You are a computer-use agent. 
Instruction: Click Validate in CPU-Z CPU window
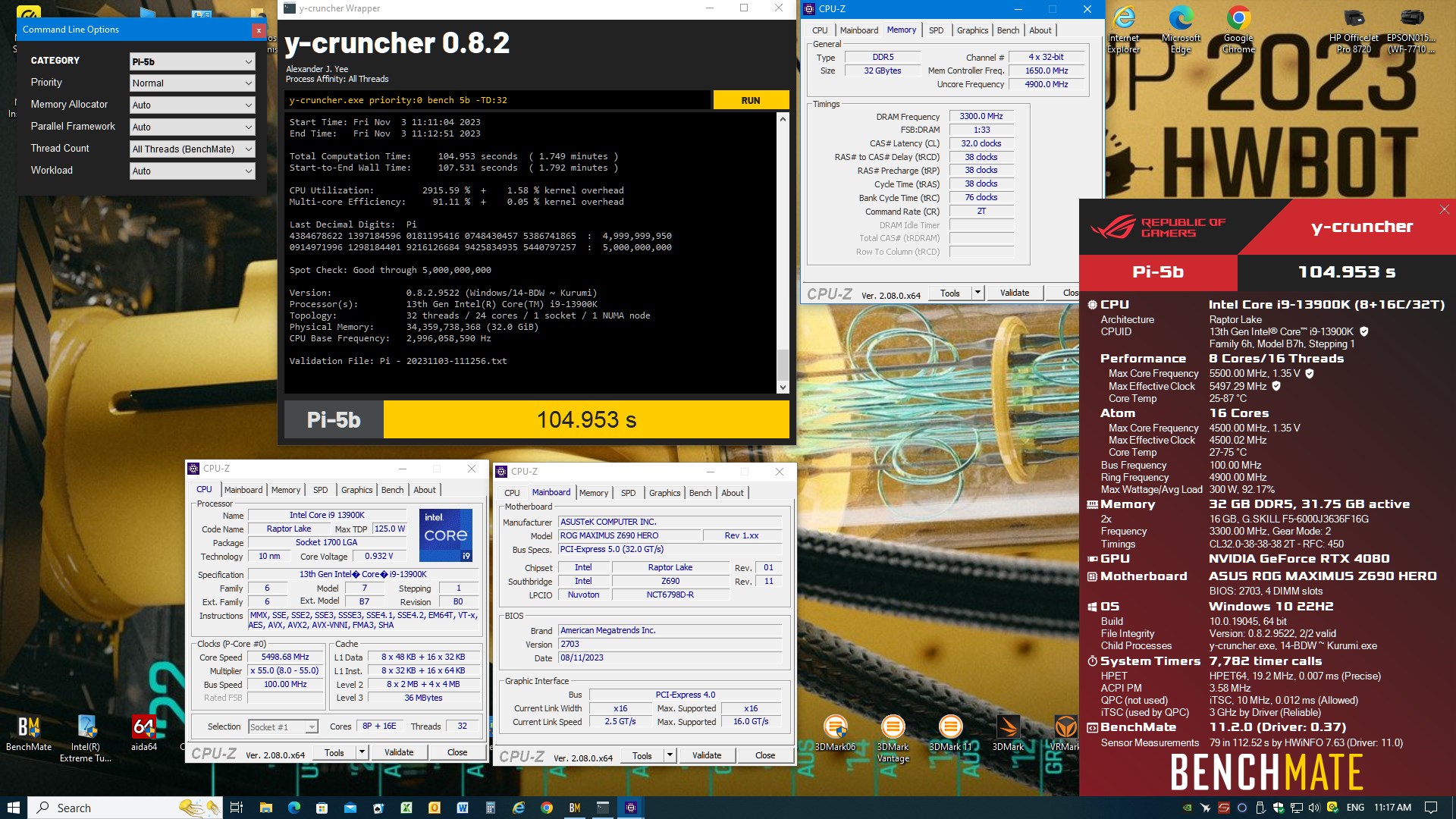coord(399,752)
